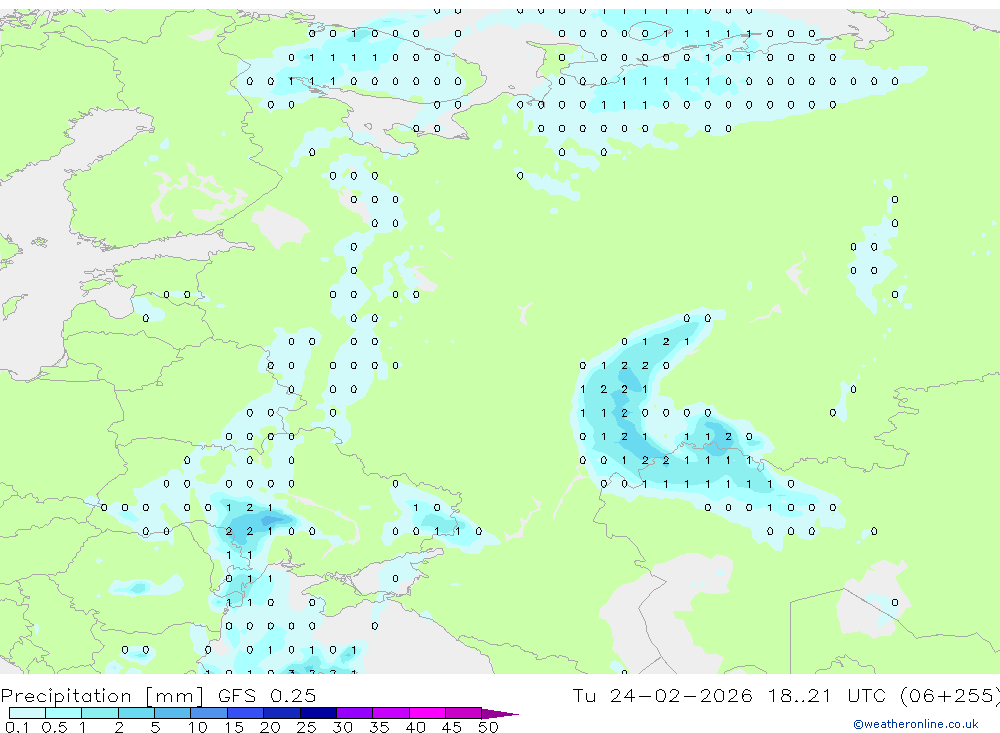Pick the 15–20 mm royal blue swatch
Image resolution: width=1000 pixels, height=733 pixels.
click(x=246, y=713)
